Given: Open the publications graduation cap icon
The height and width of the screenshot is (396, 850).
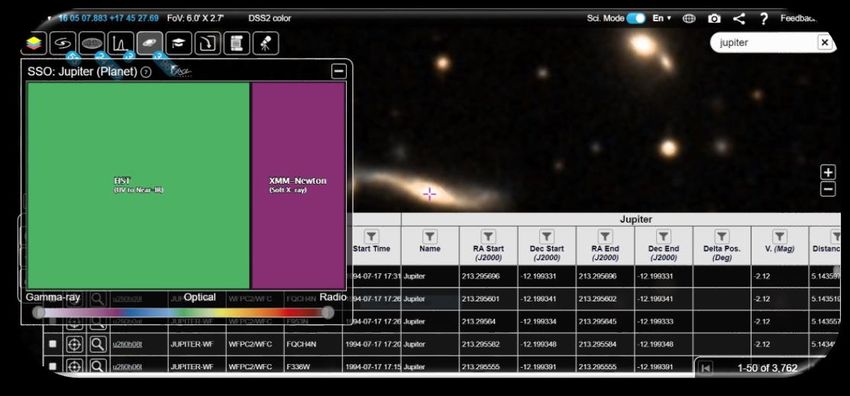Looking at the screenshot, I should pyautogui.click(x=179, y=43).
